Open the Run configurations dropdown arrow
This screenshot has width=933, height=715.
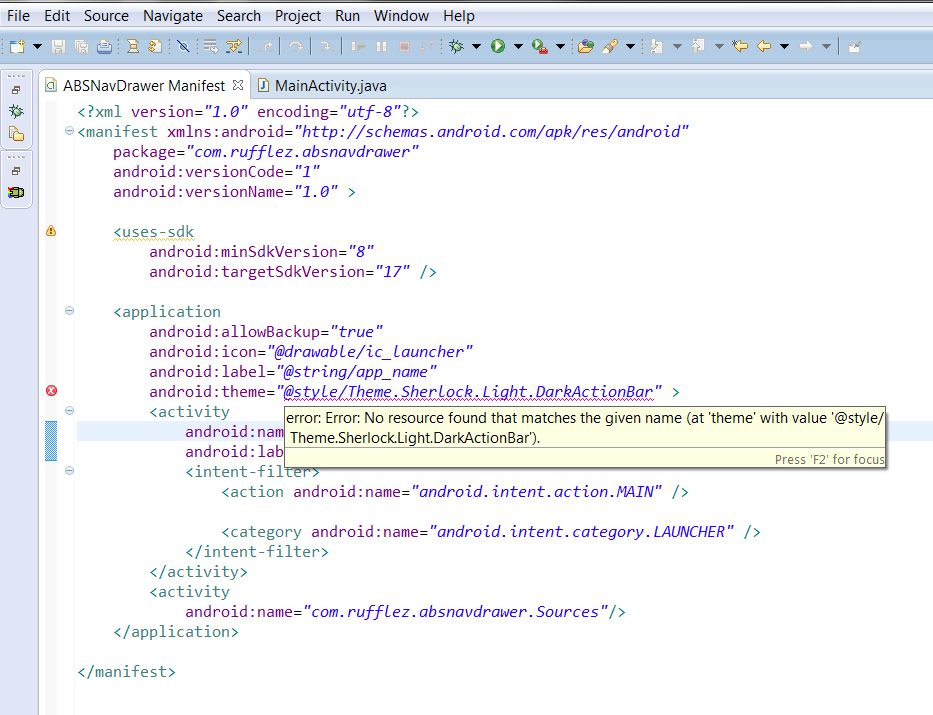[x=518, y=46]
